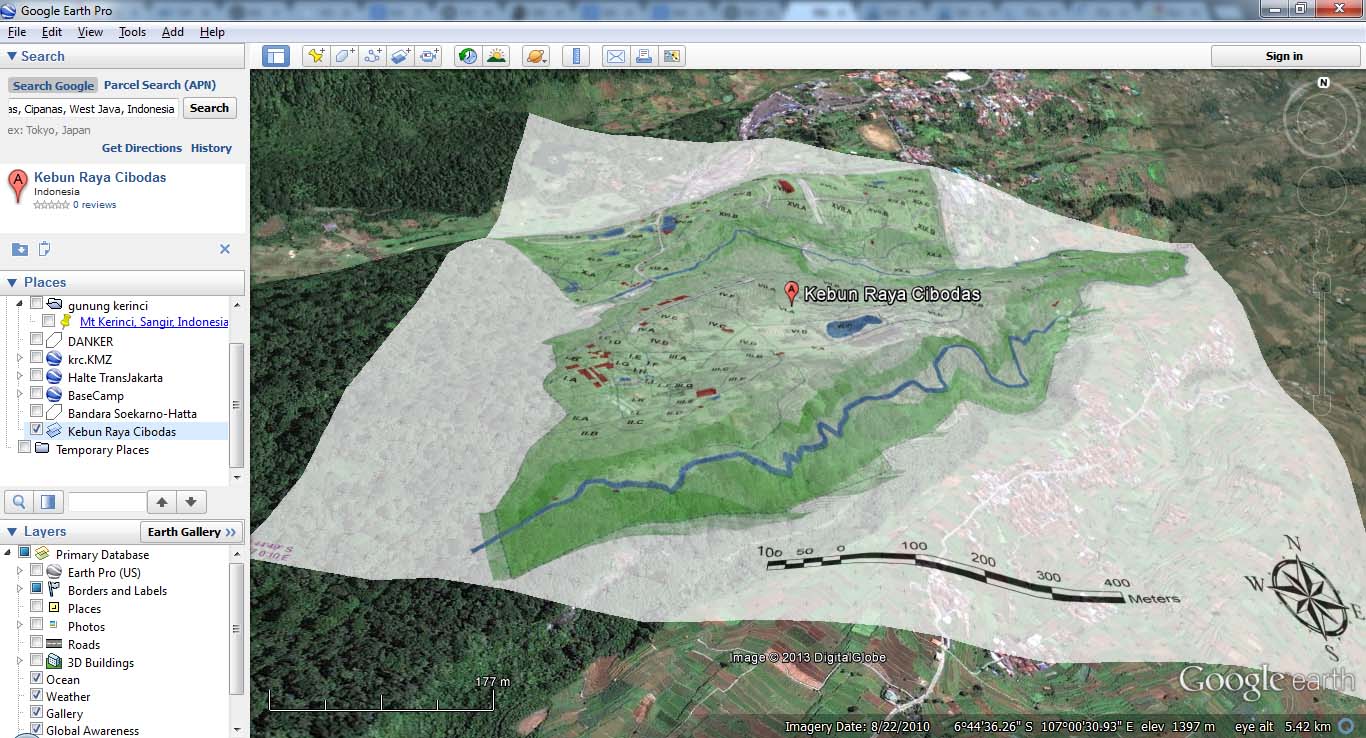Open the Add Image Overlay tool
The height and width of the screenshot is (738, 1366).
coord(400,56)
